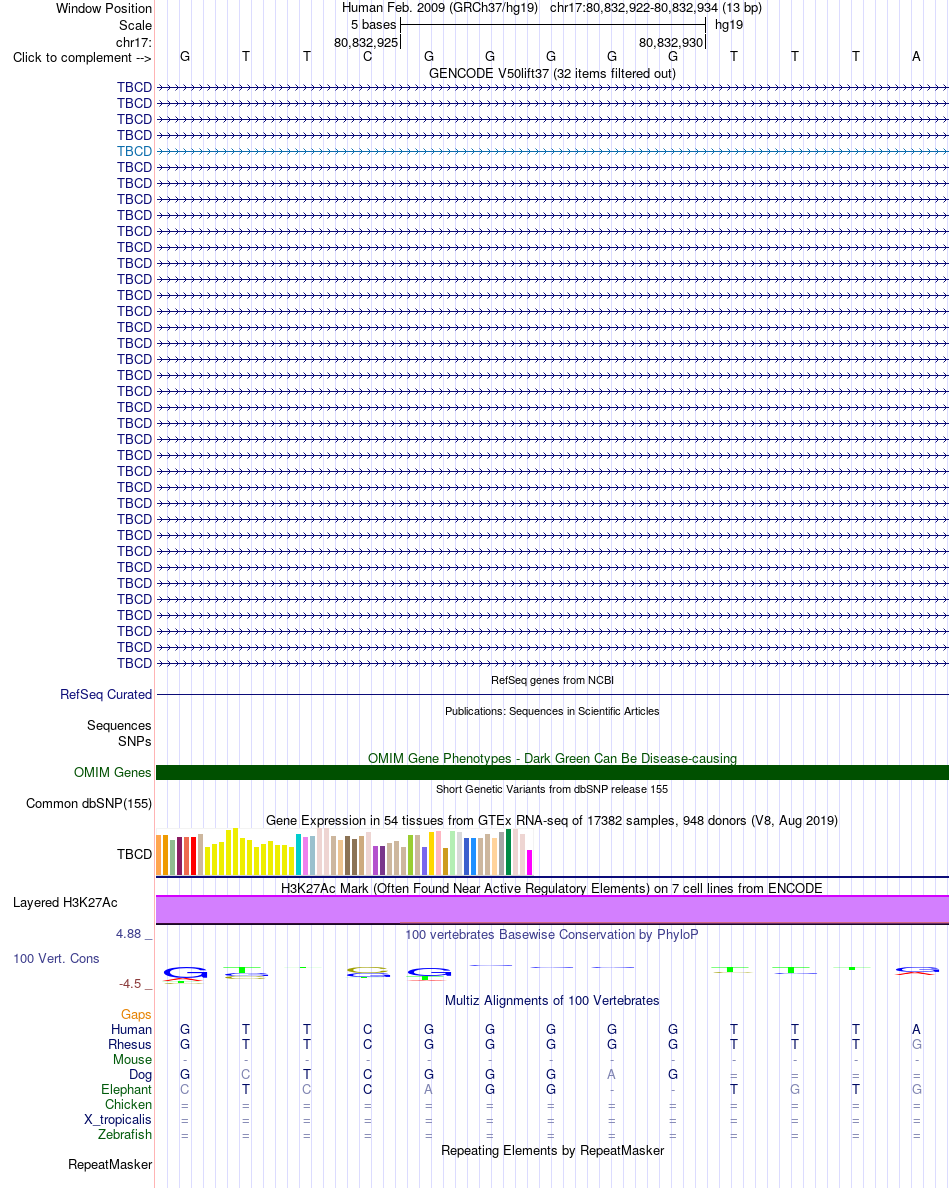The width and height of the screenshot is (950, 1188).
Task: Click the light-blue highlighted TBCD transcript label
Action: point(134,152)
